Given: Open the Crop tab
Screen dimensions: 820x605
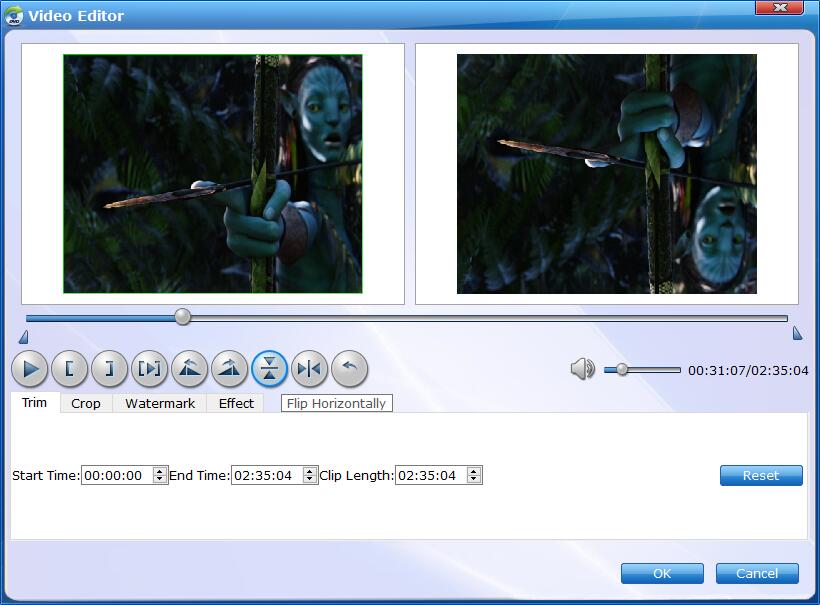Looking at the screenshot, I should click(86, 403).
